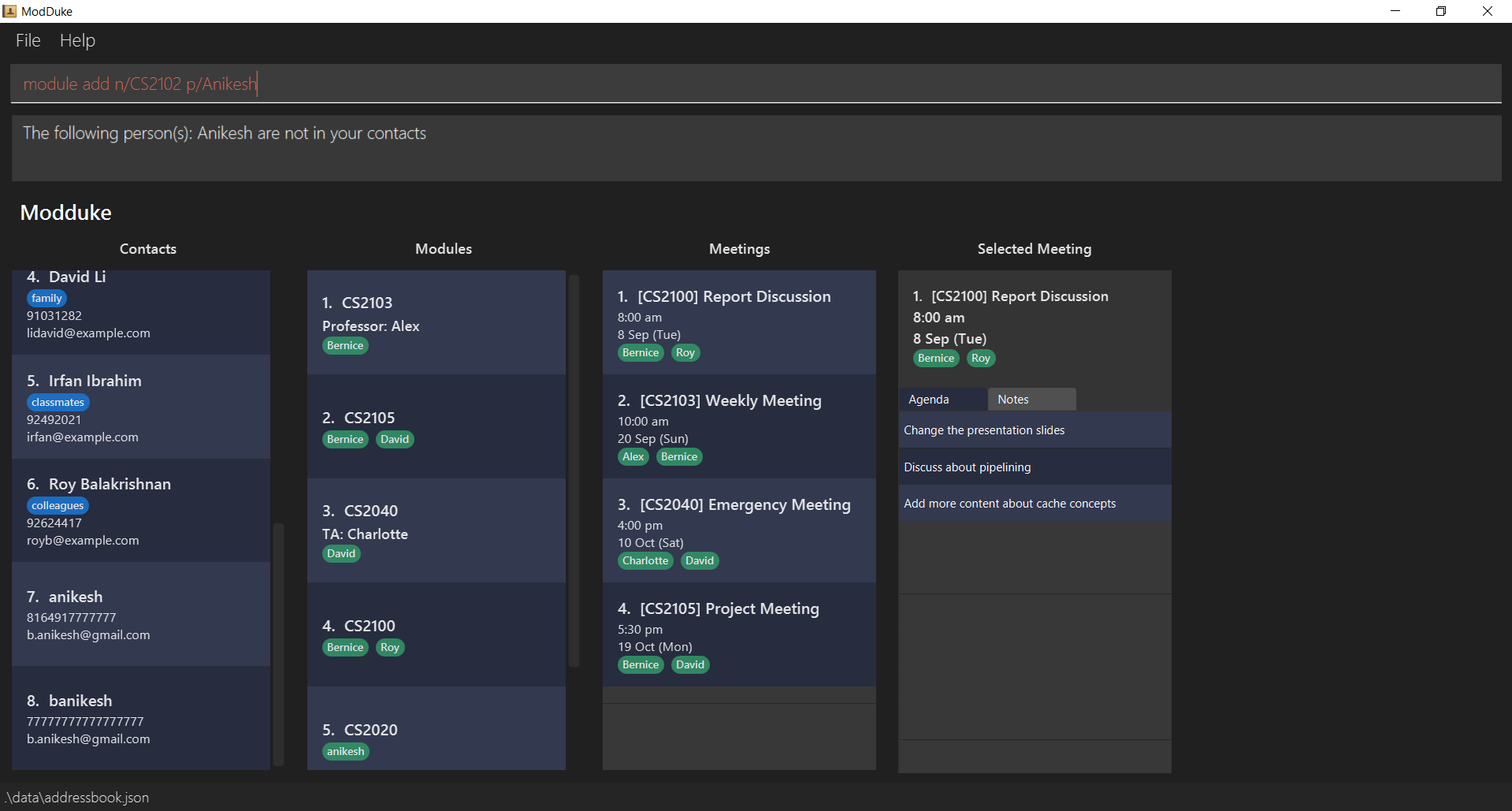Open the Help menu
The width and height of the screenshot is (1512, 811).
coord(77,40)
